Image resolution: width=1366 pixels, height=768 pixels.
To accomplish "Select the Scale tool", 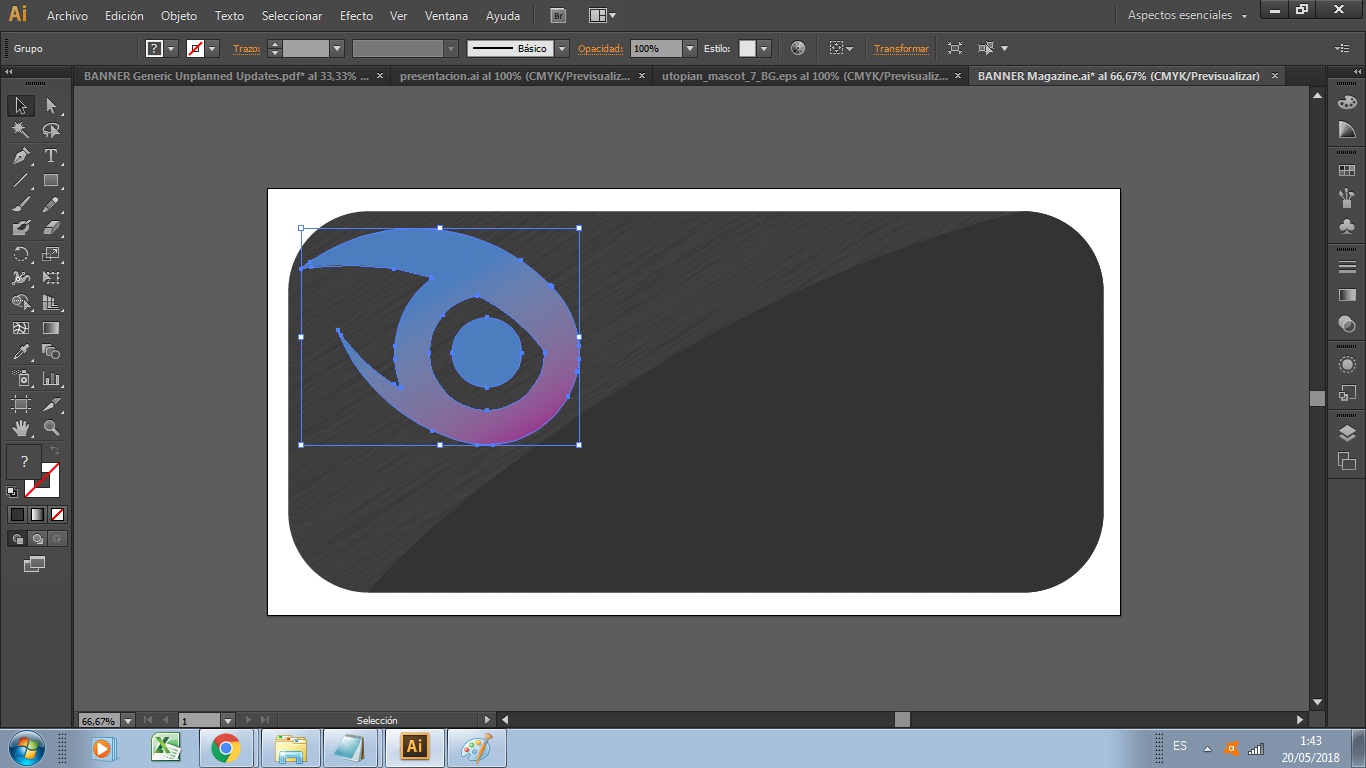I will pos(51,254).
